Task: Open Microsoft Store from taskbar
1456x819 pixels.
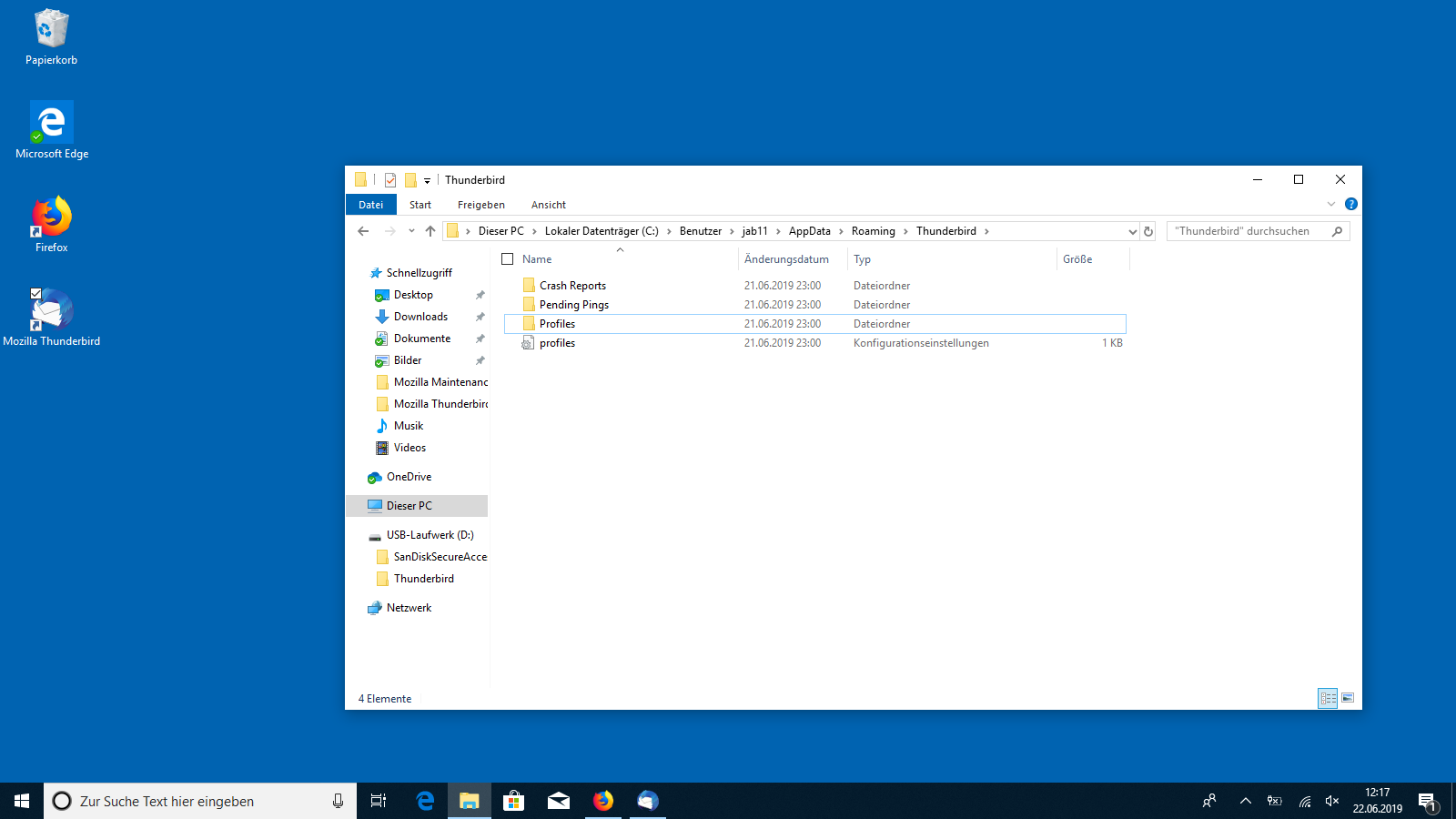Action: tap(514, 801)
